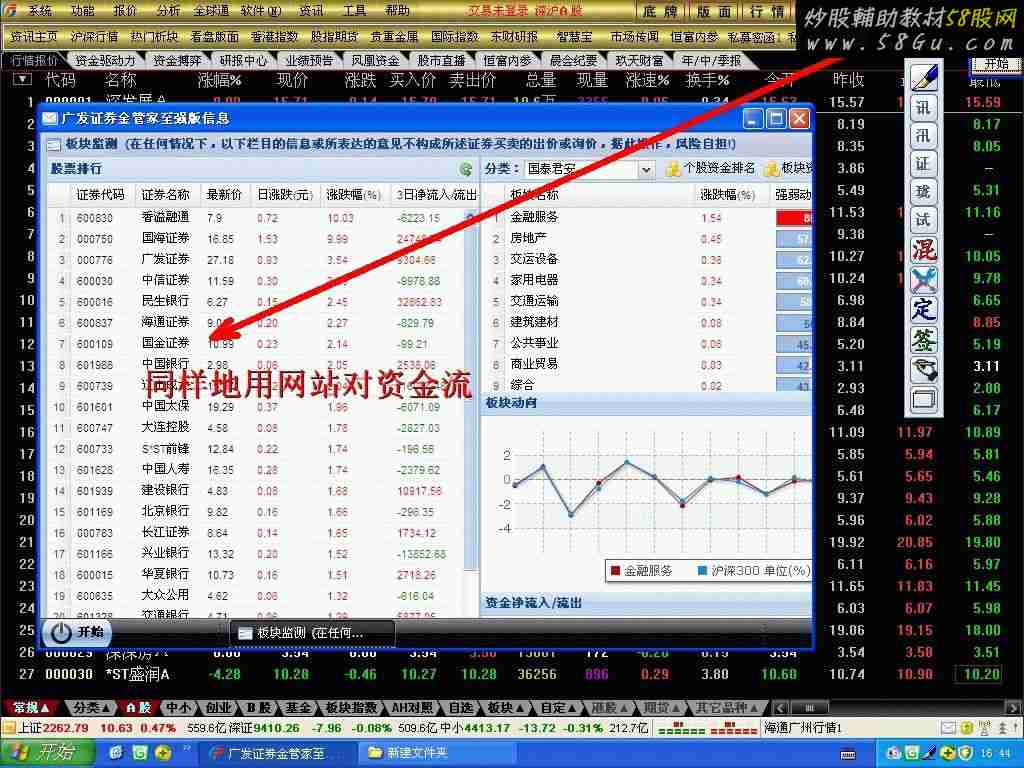The height and width of the screenshot is (768, 1024).
Task: Open the Windows 开始 start button
Action: click(46, 753)
